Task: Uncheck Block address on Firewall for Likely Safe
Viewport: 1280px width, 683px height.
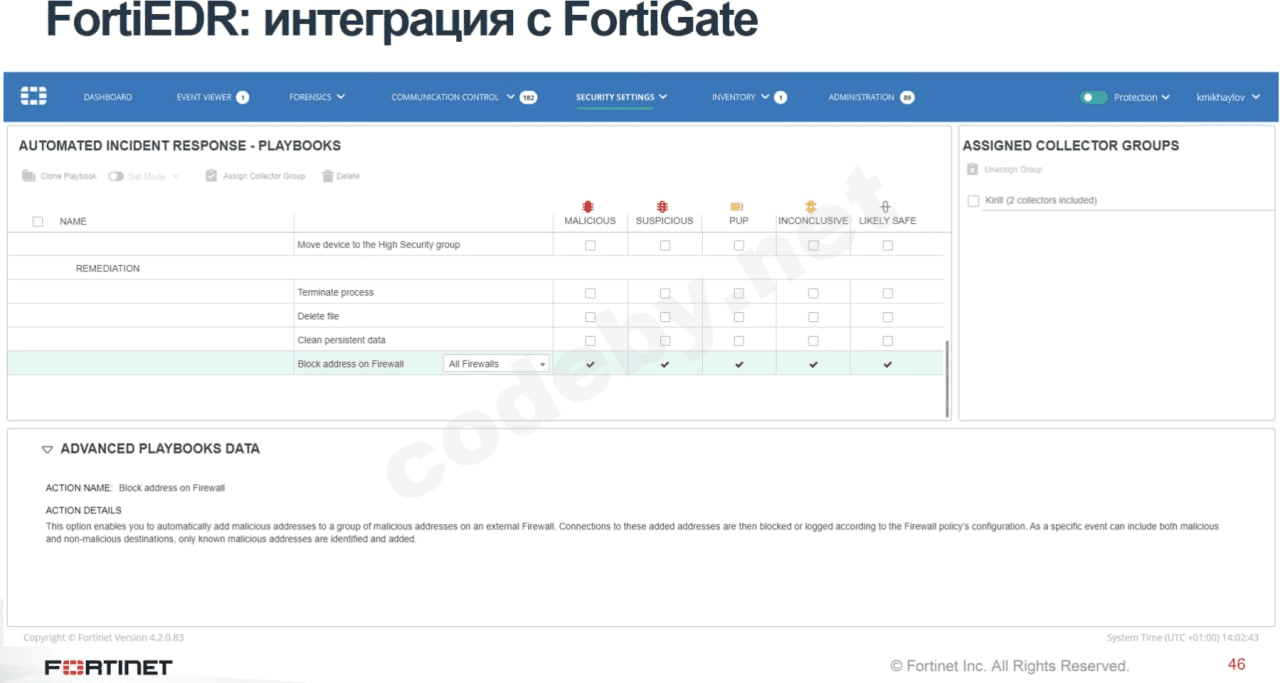Action: 887,364
